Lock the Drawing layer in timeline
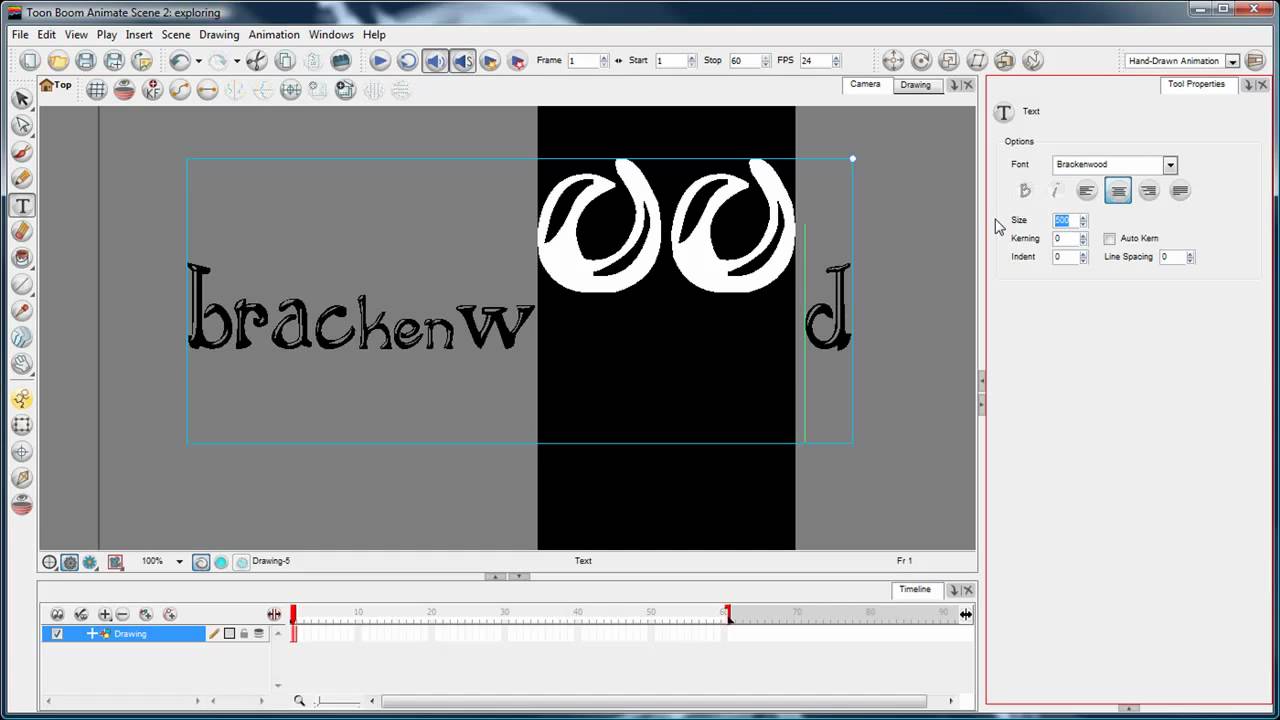The width and height of the screenshot is (1280, 720). [244, 634]
